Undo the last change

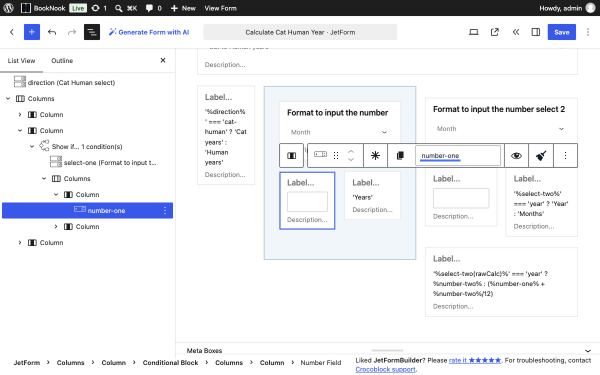tap(52, 32)
